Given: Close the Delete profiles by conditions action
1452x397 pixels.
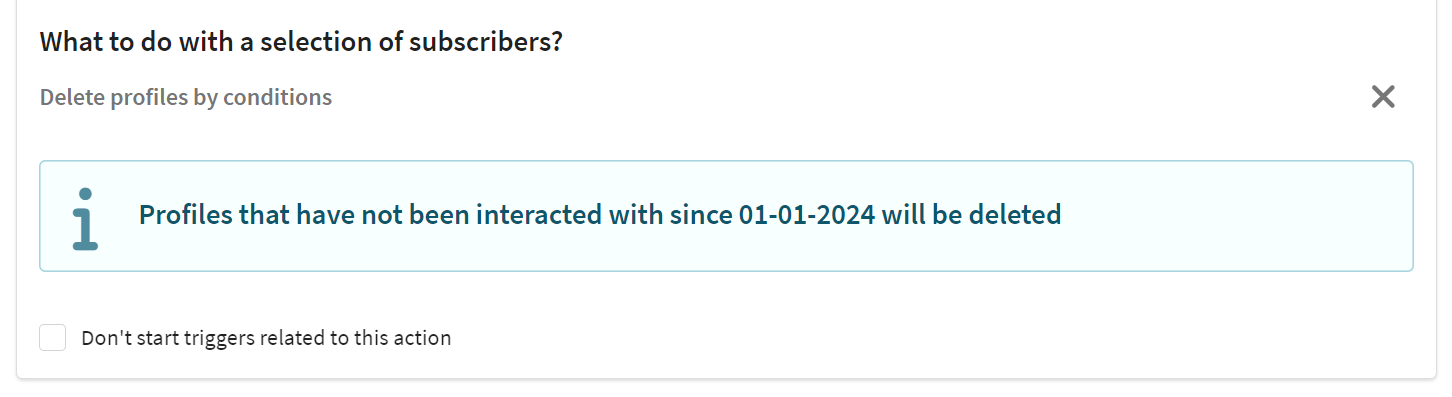Looking at the screenshot, I should [1382, 97].
